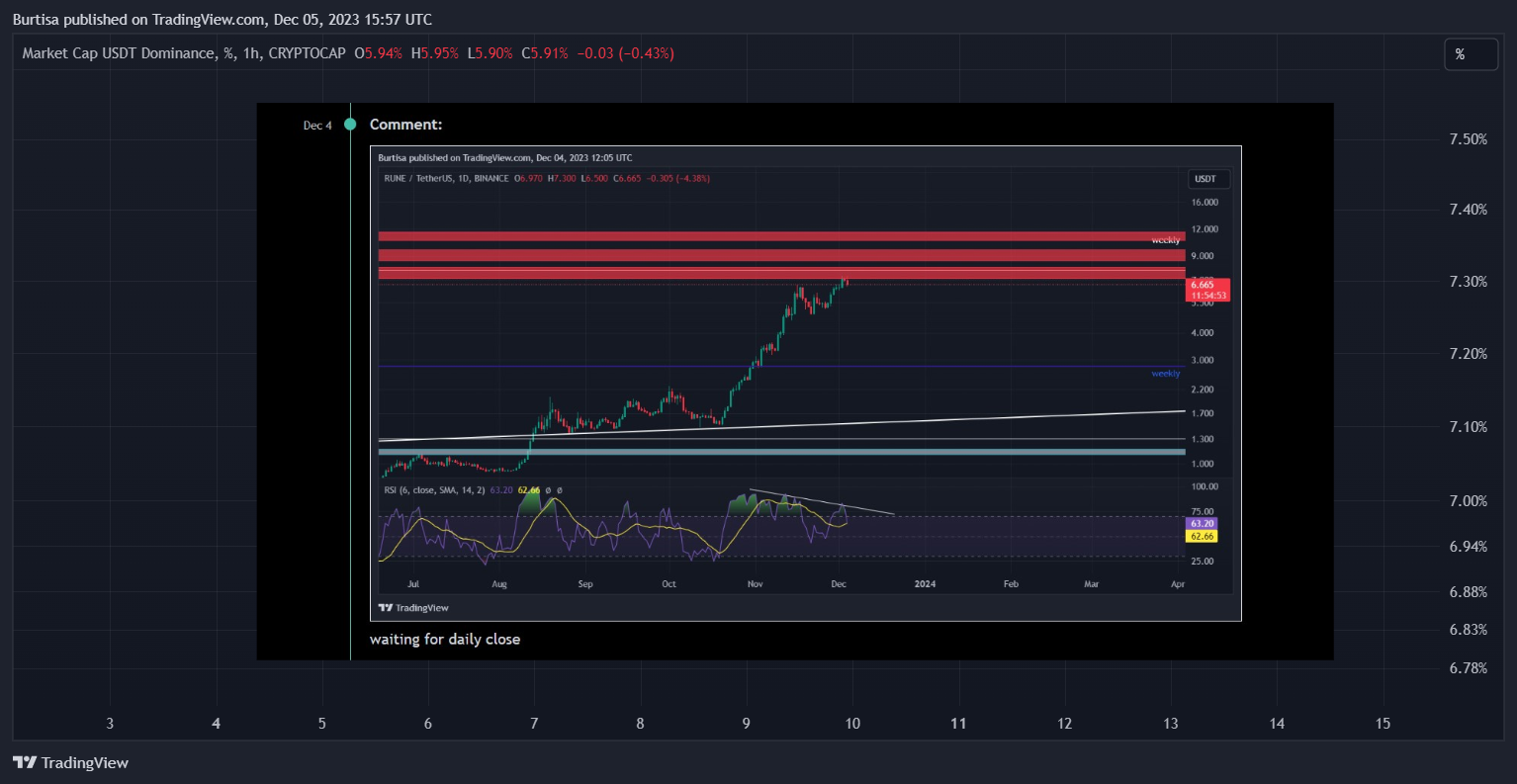The image size is (1517, 784).
Task: Click the 25.00 RSI scale label
Action: [x=1203, y=562]
